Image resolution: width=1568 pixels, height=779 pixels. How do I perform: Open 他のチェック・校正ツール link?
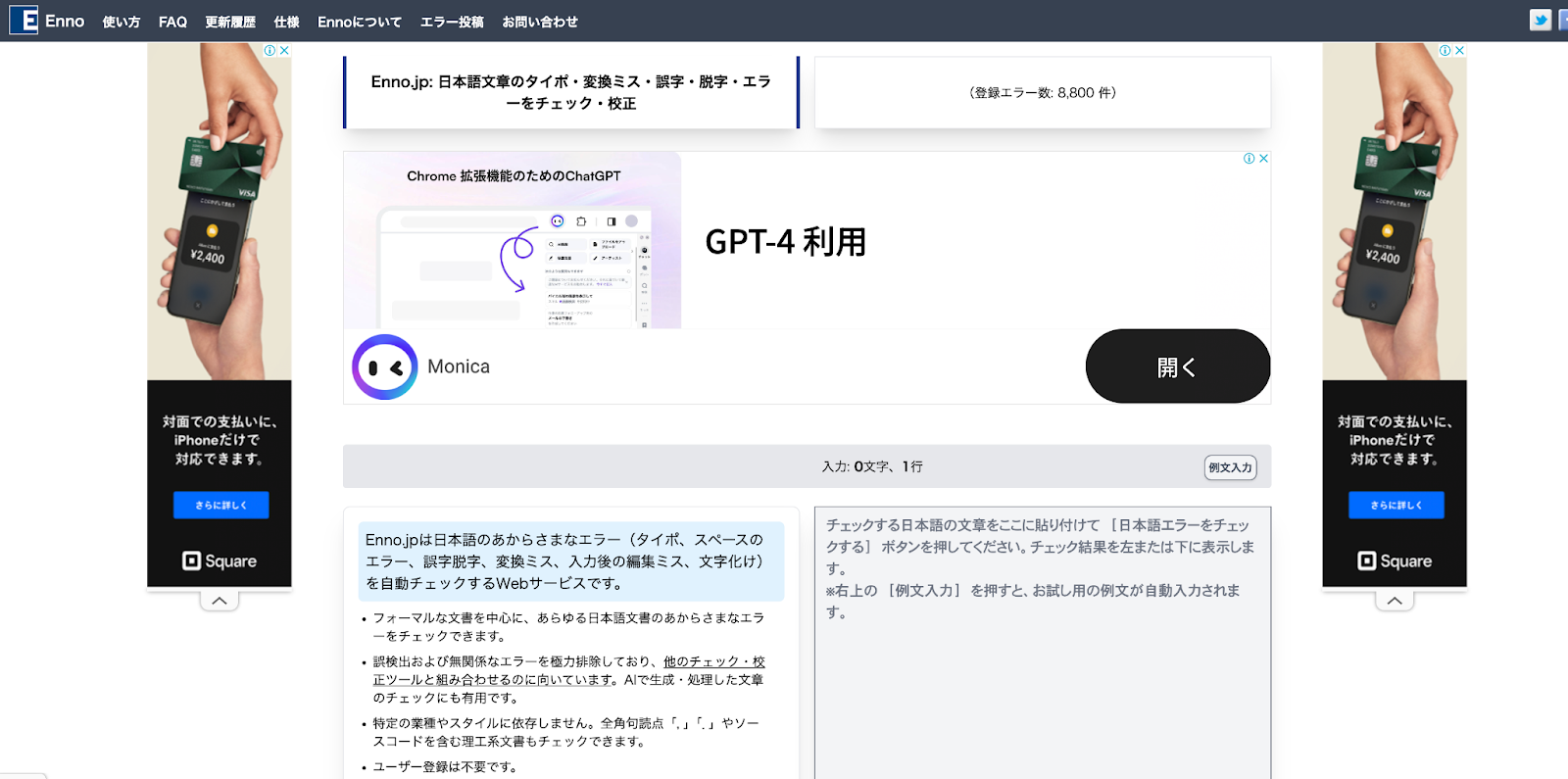pos(568,671)
